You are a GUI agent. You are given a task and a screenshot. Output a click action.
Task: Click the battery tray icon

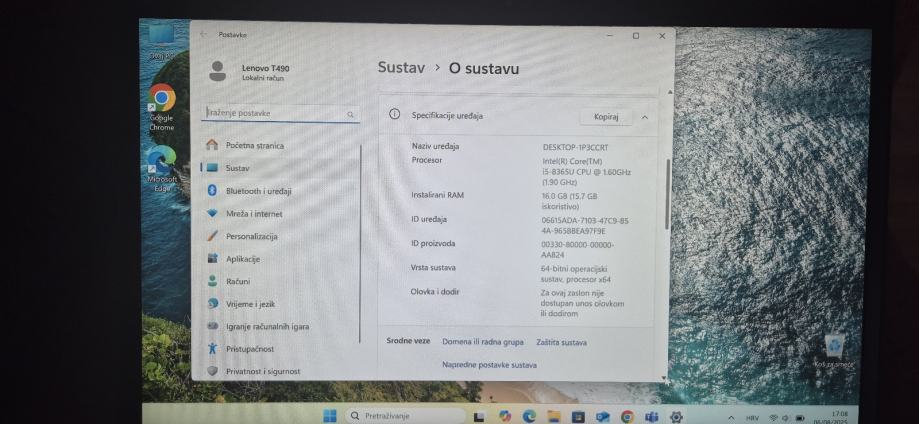click(x=799, y=418)
